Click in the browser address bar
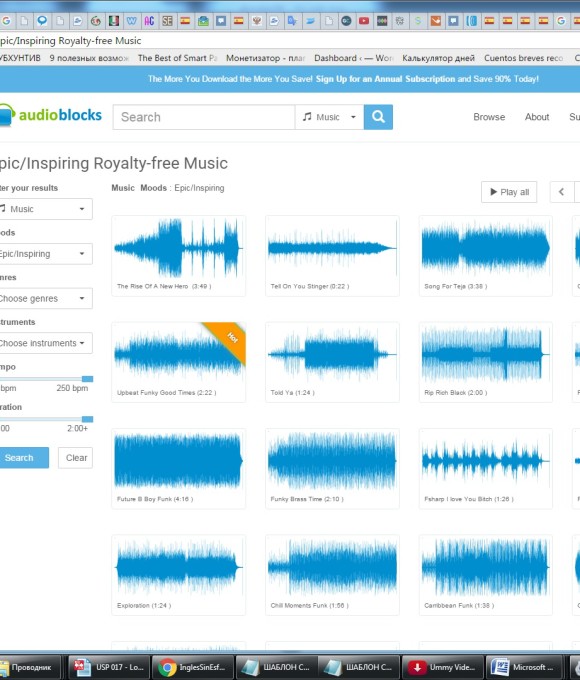This screenshot has height=680, width=580. click(290, 40)
